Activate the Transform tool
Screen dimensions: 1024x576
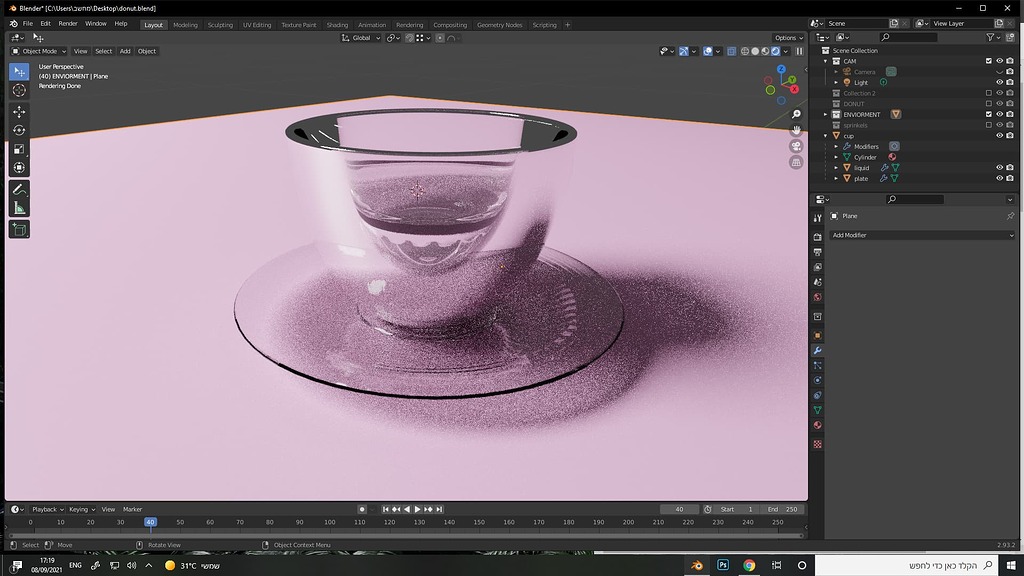click(19, 168)
